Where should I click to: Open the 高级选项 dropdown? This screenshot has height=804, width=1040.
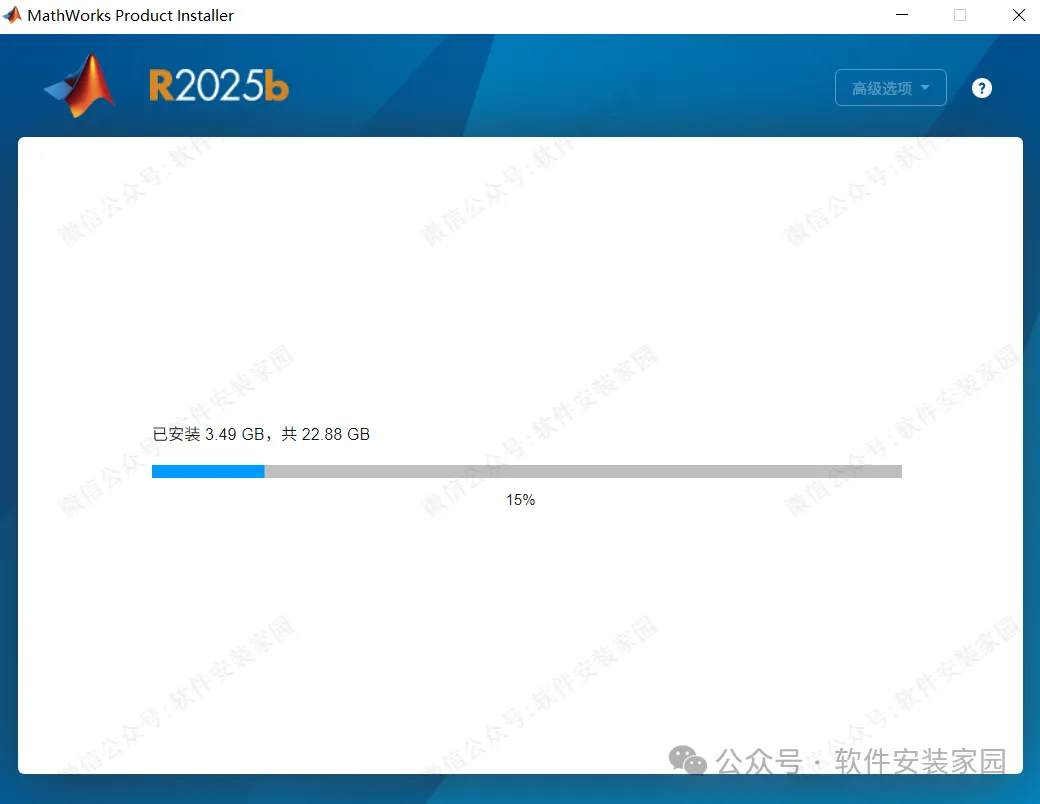tap(890, 88)
